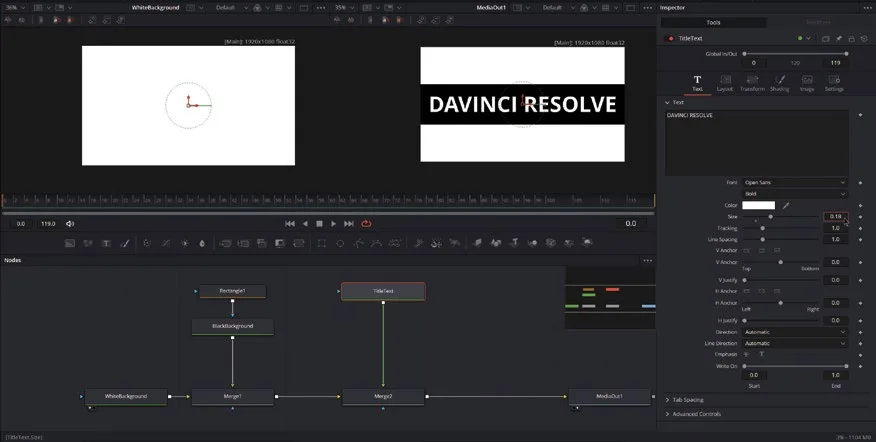
Task: Add a Matte Control node from the toolbar
Action: click(x=280, y=243)
